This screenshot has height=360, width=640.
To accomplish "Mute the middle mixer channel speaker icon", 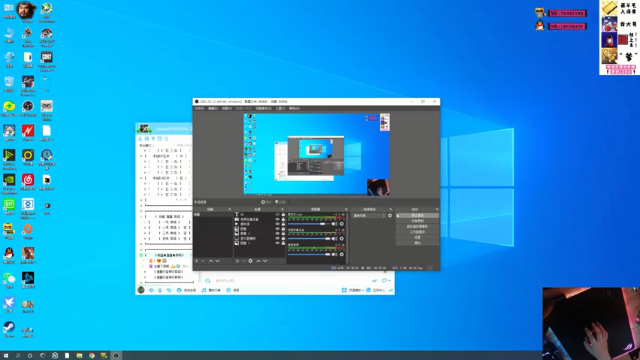I will (x=334, y=238).
